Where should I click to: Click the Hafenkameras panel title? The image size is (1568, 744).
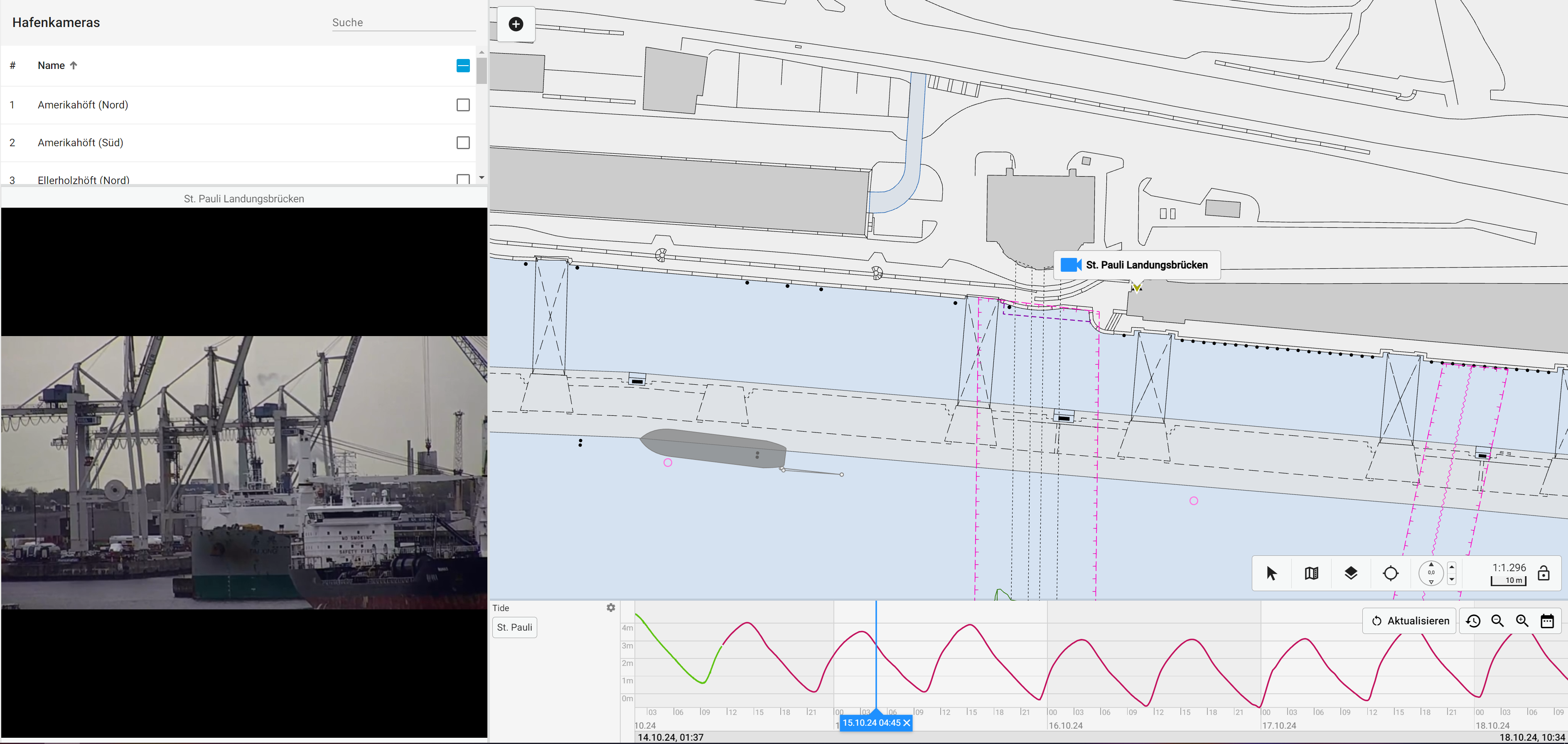click(x=56, y=22)
